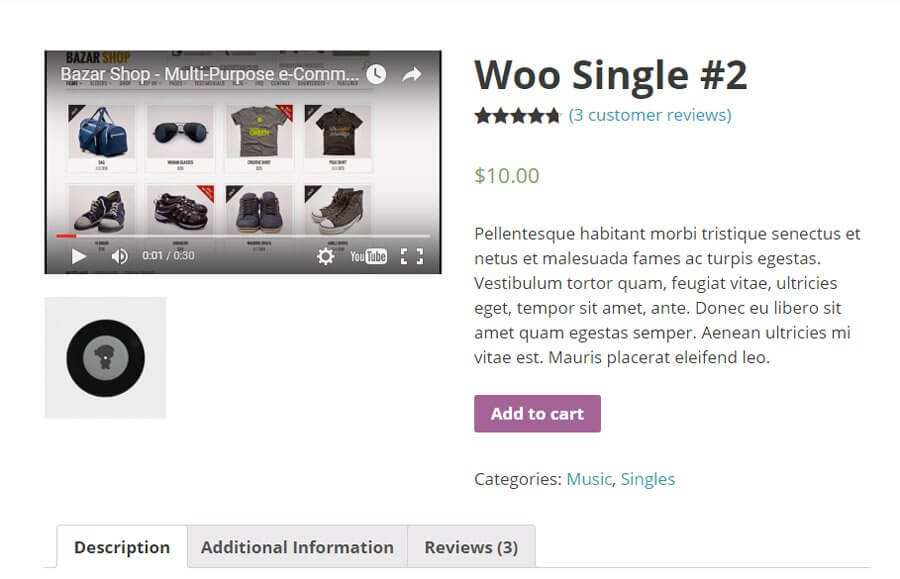
Task: Open the 3 customer reviews link
Action: click(x=650, y=115)
